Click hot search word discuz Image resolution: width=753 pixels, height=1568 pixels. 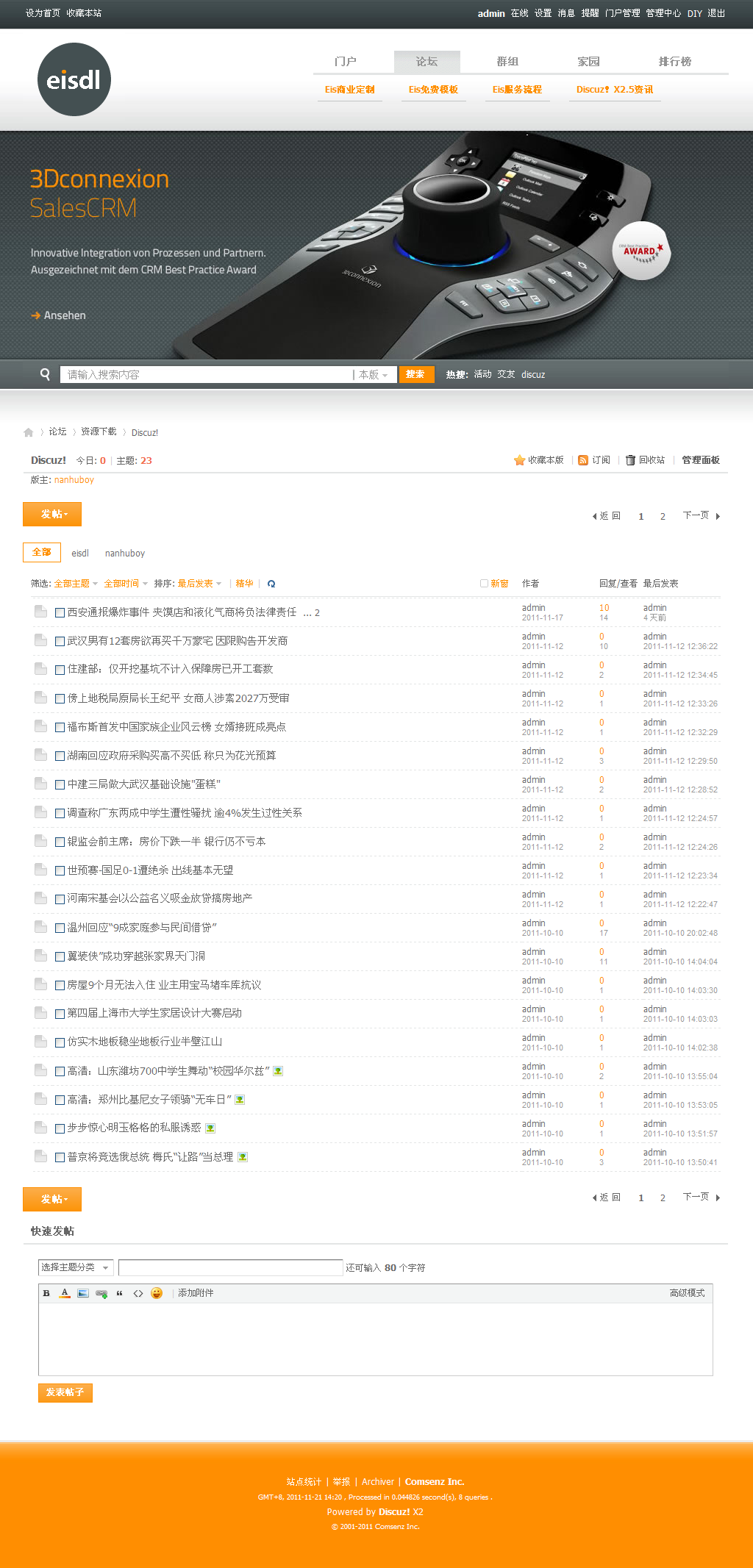tap(533, 375)
